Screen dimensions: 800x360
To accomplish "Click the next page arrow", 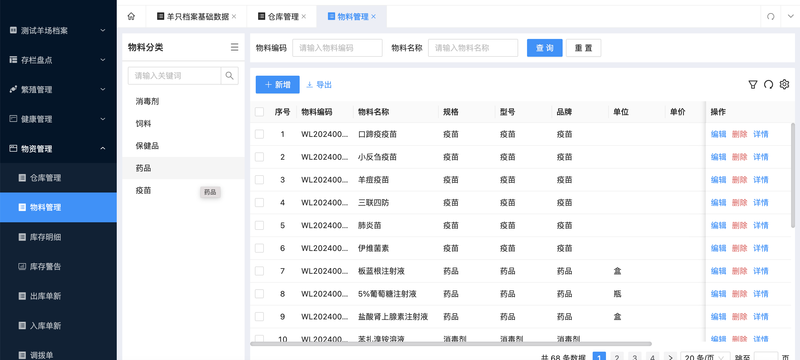I will tap(670, 357).
